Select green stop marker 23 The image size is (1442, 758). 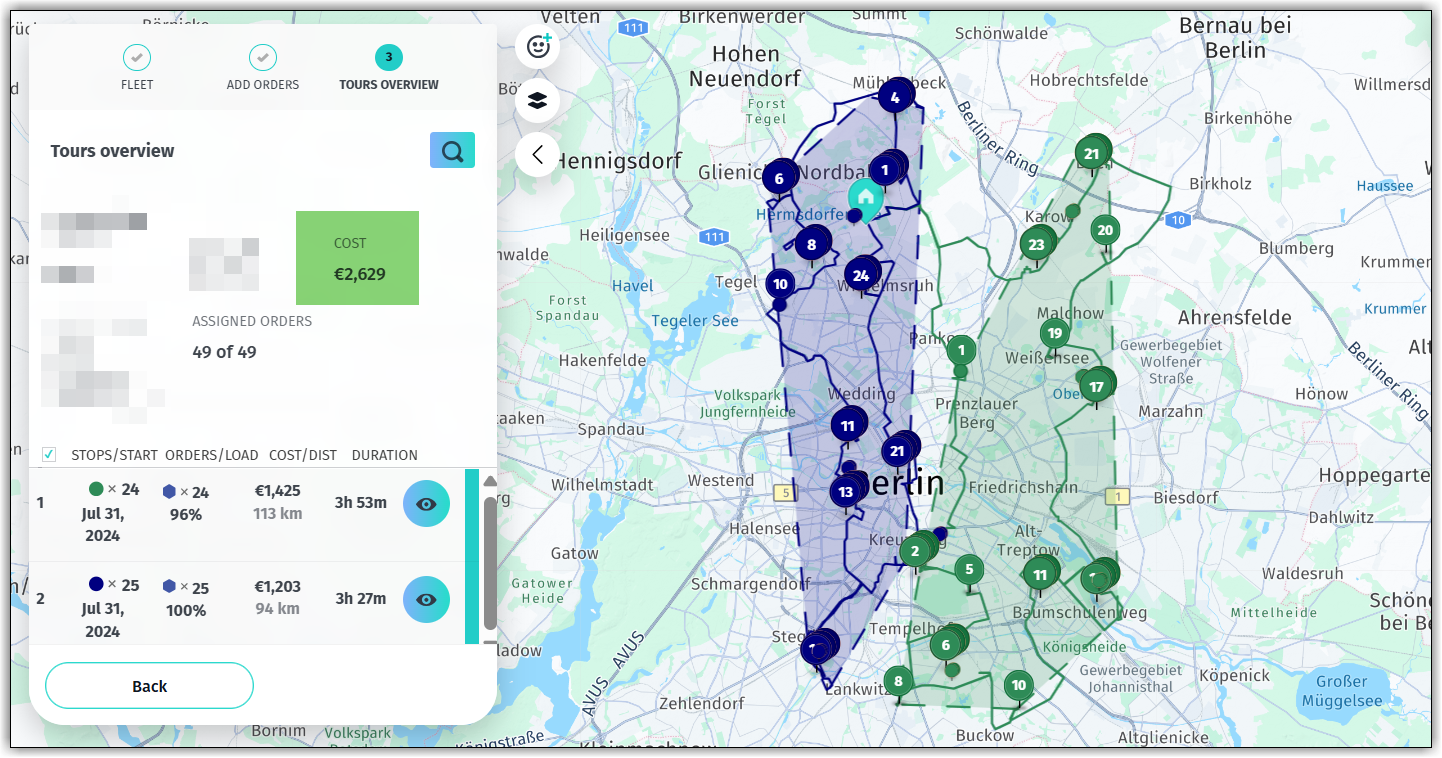tap(1036, 244)
